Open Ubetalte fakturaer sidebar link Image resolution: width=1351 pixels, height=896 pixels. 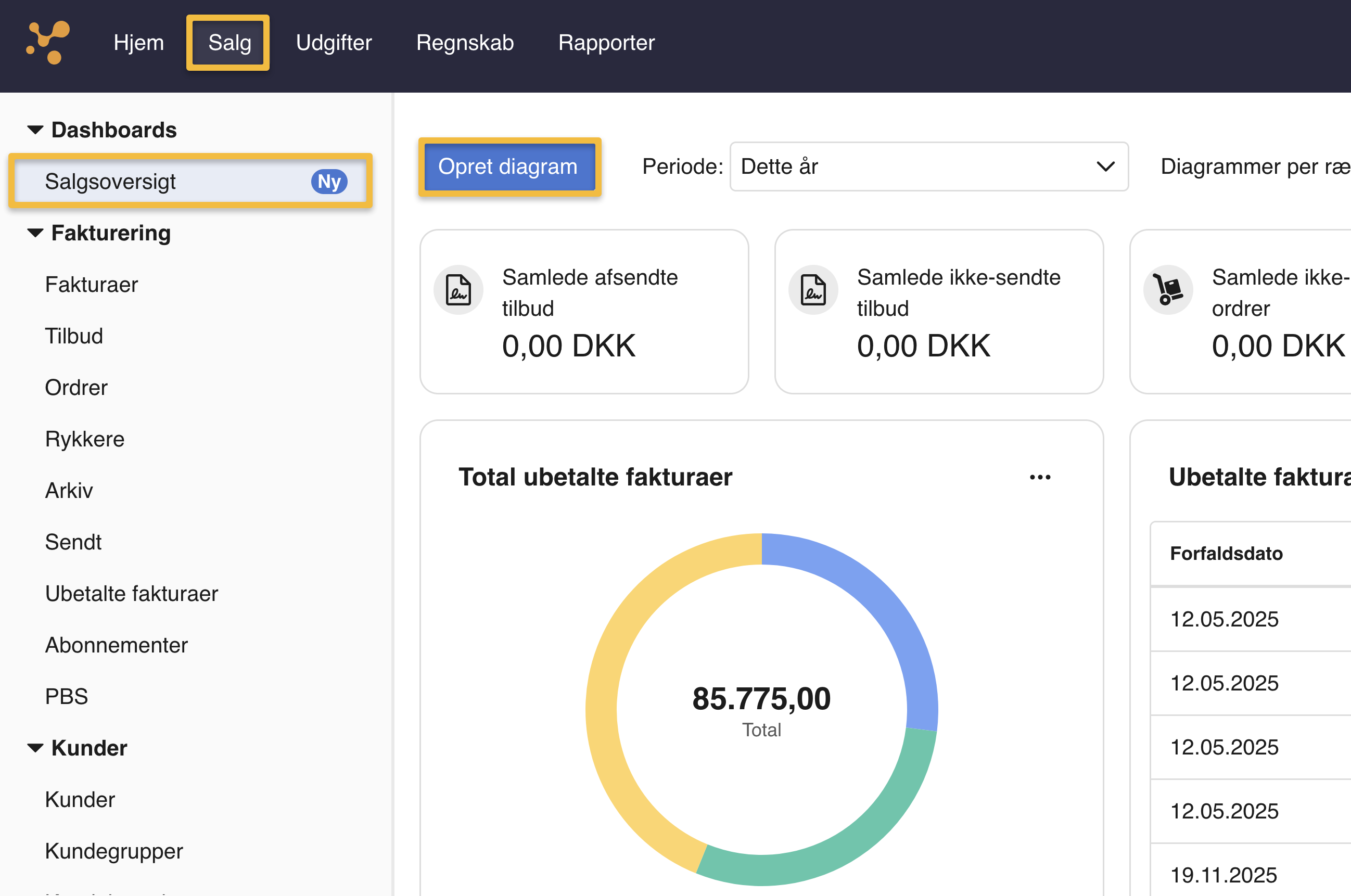(x=132, y=594)
